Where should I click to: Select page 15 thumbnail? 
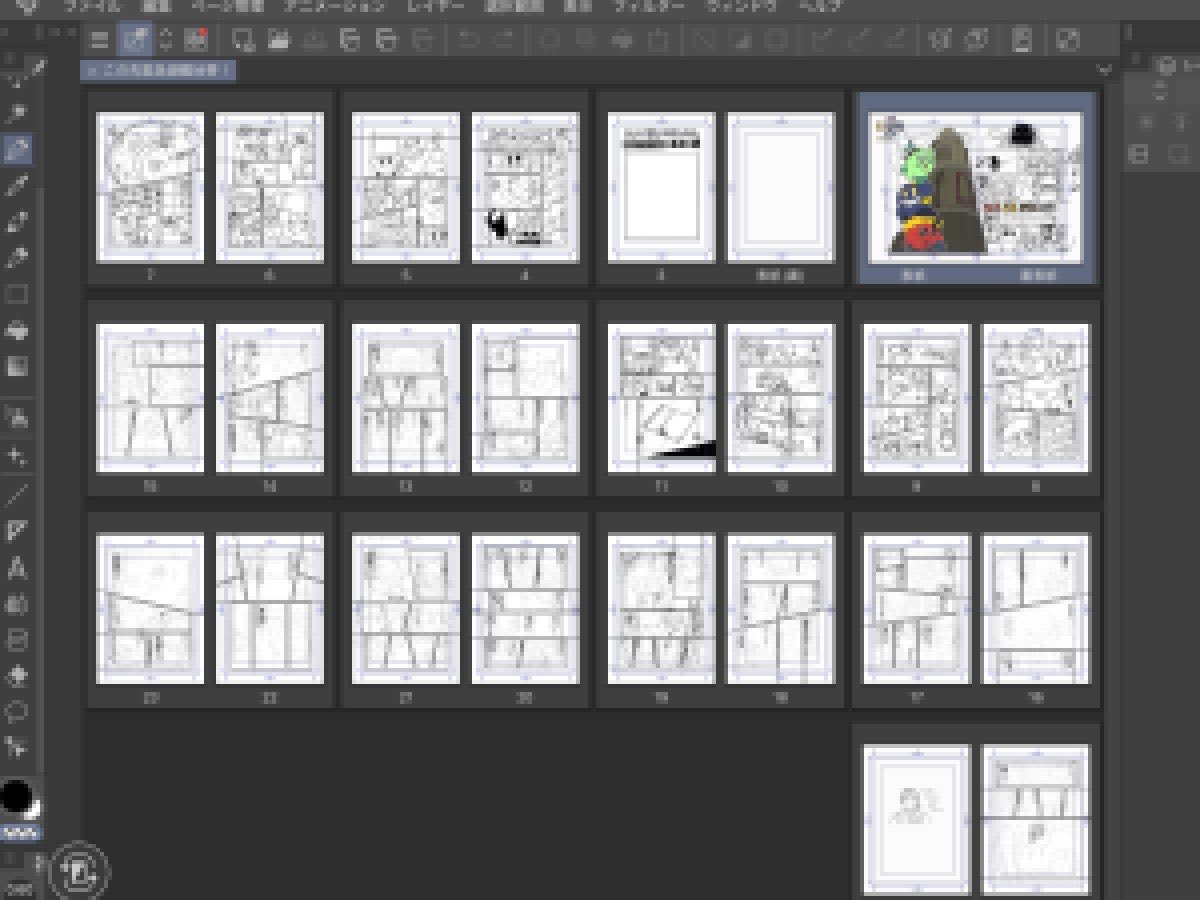coord(150,398)
